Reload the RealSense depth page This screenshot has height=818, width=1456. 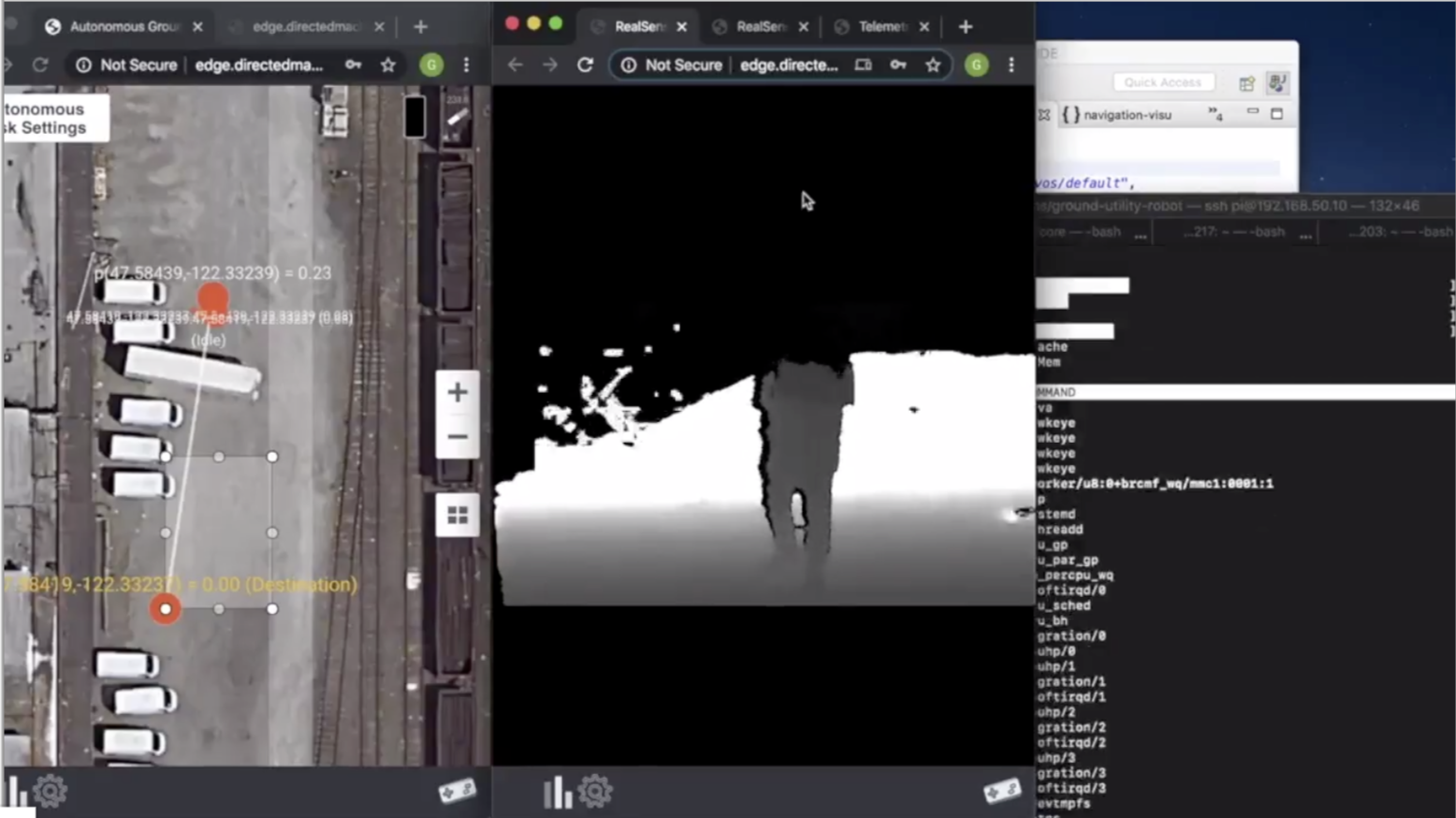tap(585, 65)
